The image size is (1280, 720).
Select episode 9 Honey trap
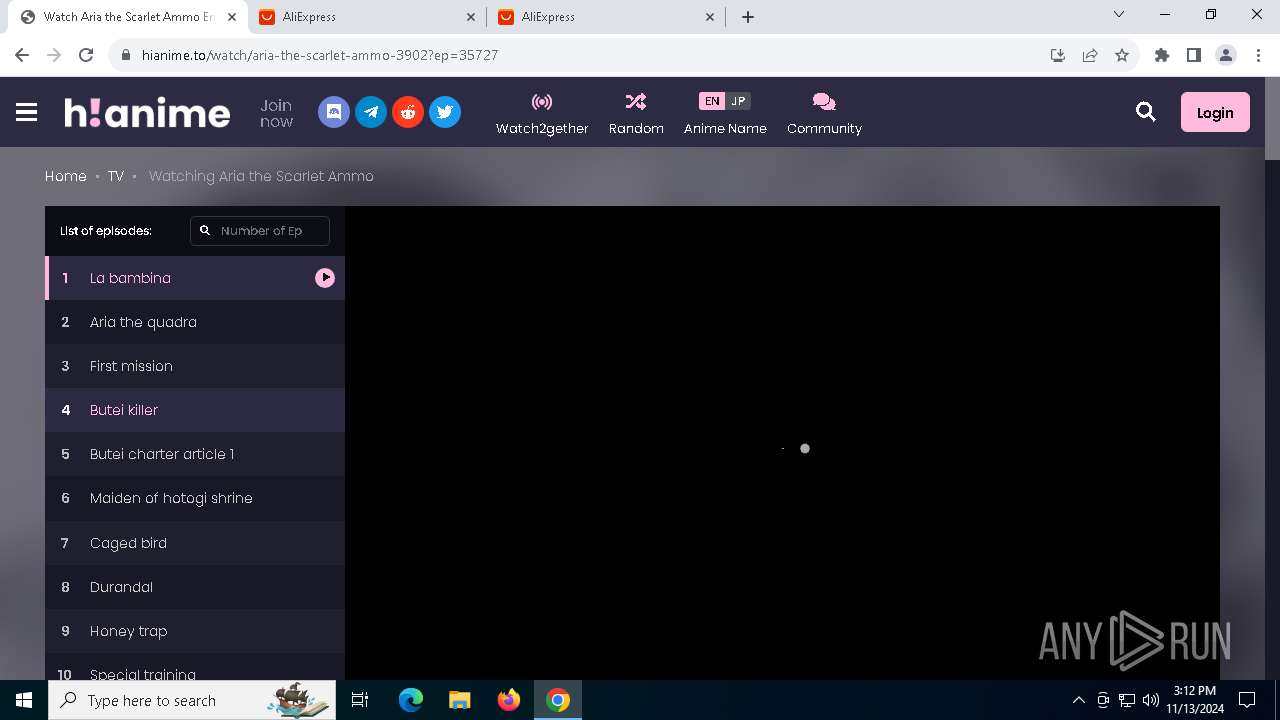195,631
